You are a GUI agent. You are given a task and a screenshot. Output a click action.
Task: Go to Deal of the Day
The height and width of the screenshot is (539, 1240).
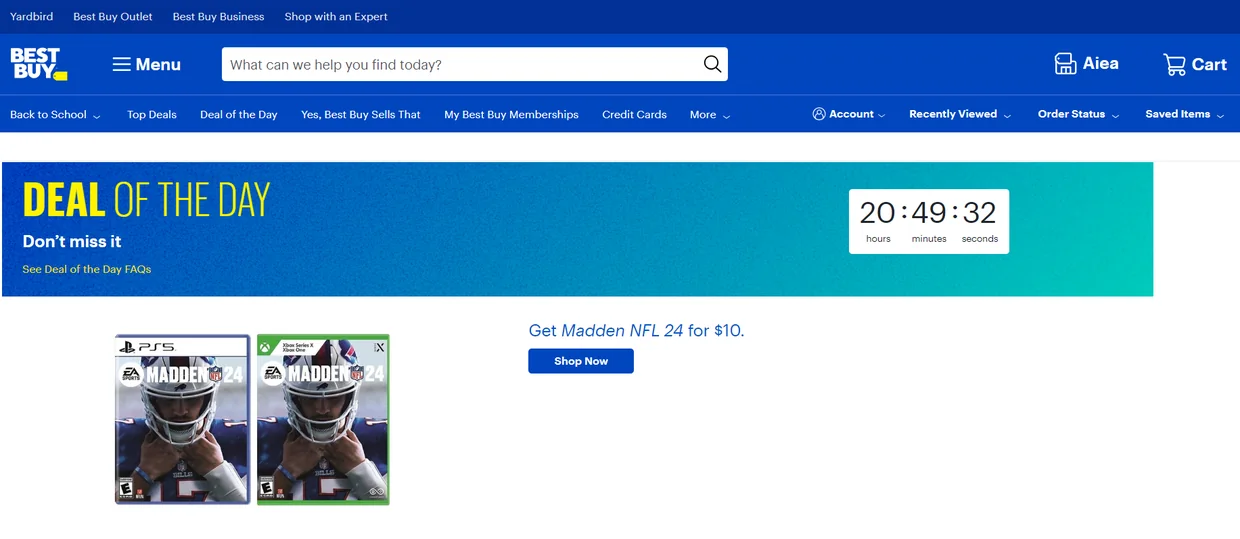click(x=239, y=114)
